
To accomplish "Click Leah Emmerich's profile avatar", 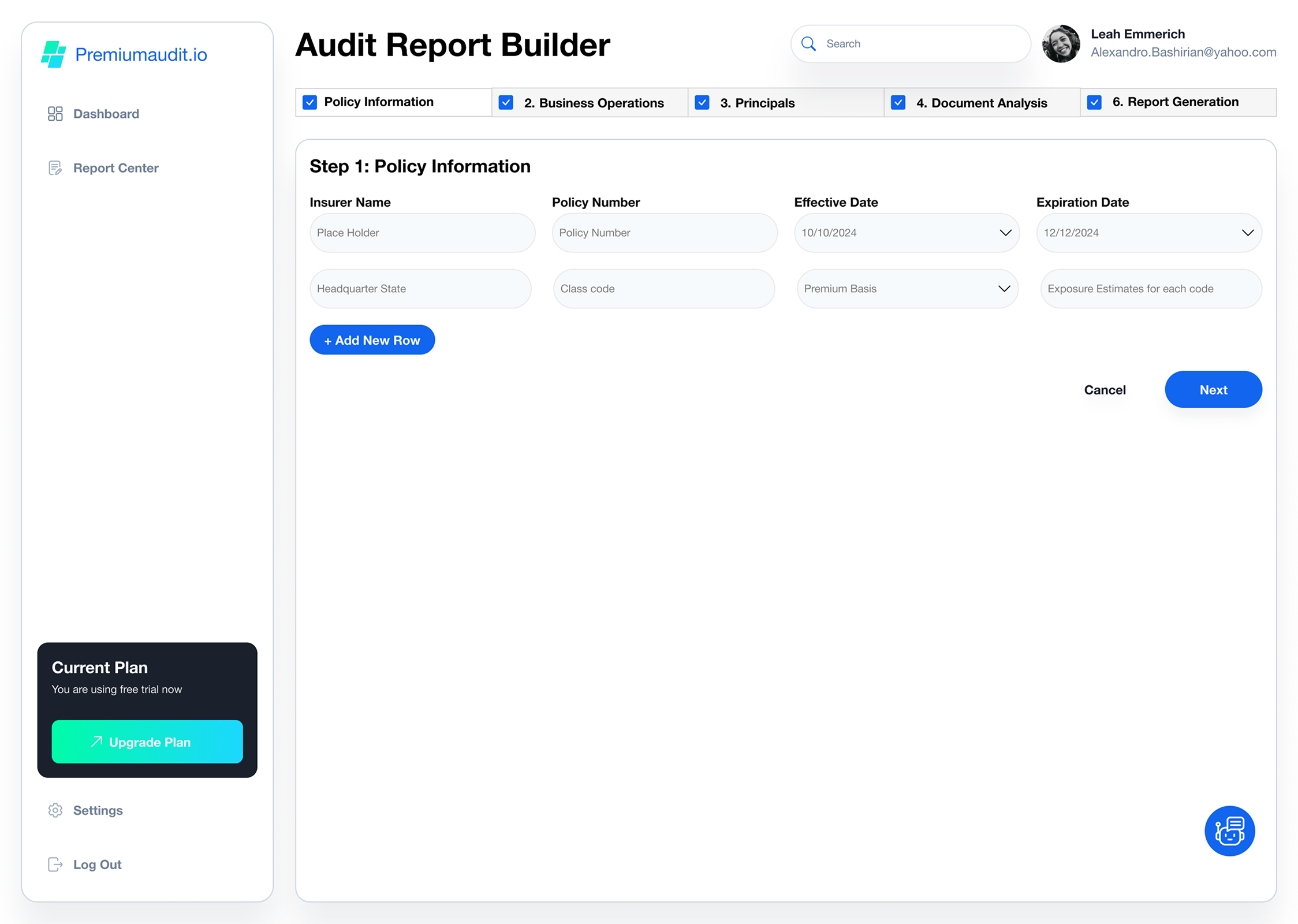I will coord(1061,44).
